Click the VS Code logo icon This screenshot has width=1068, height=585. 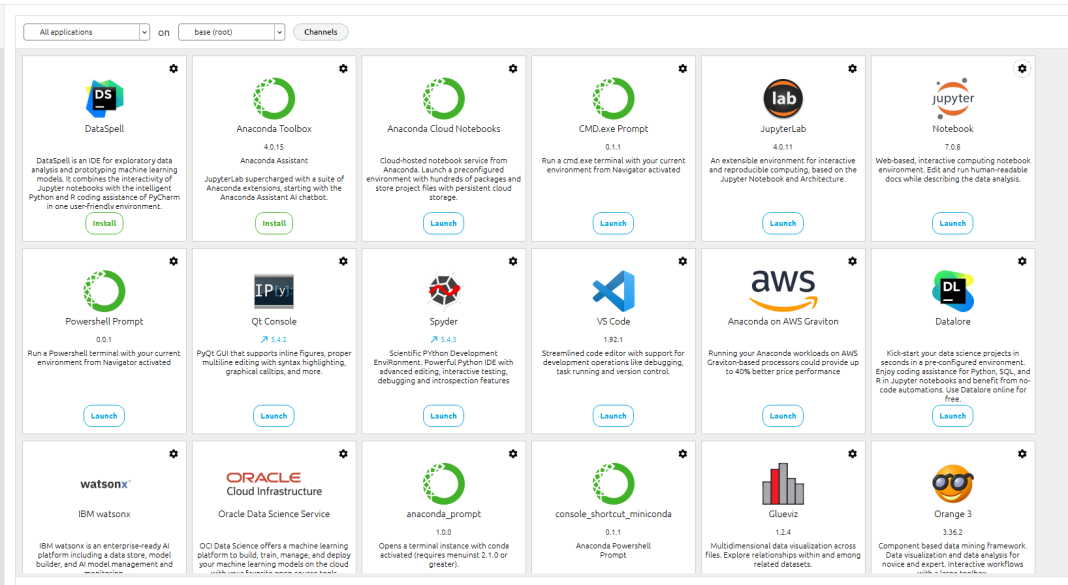click(613, 291)
